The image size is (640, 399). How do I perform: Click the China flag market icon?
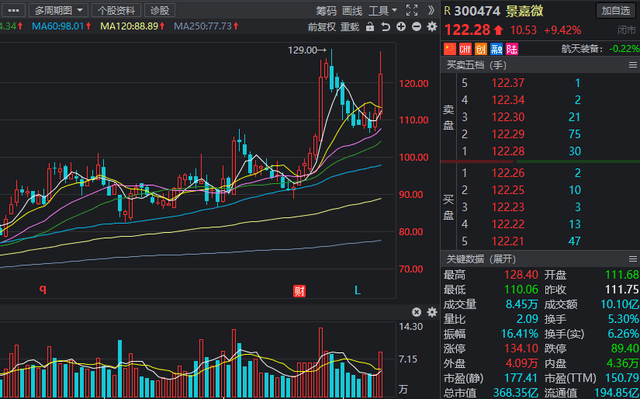[x=449, y=49]
